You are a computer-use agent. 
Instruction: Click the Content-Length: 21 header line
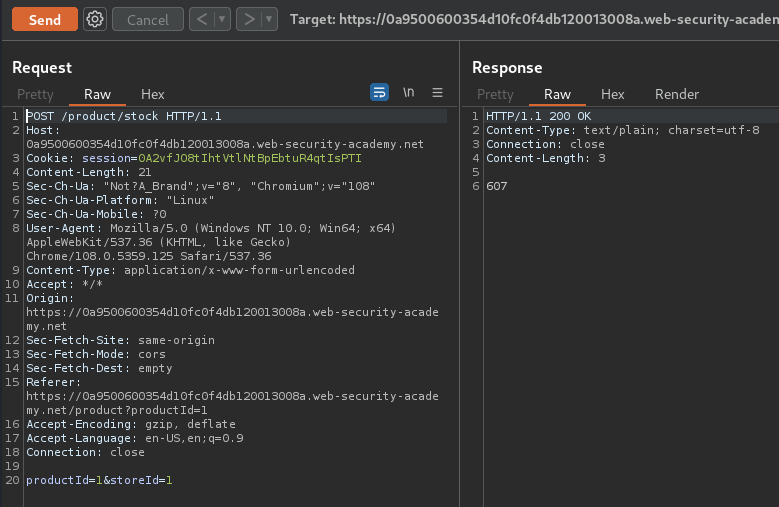click(88, 172)
